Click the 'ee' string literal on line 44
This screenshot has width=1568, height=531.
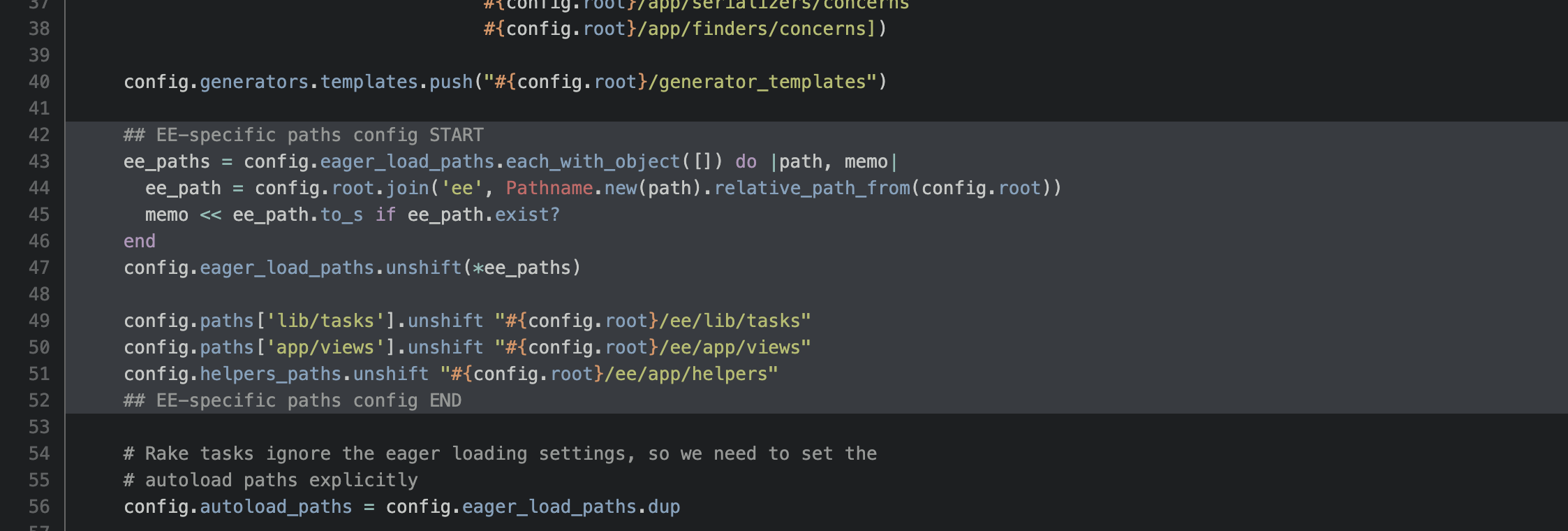pyautogui.click(x=461, y=188)
